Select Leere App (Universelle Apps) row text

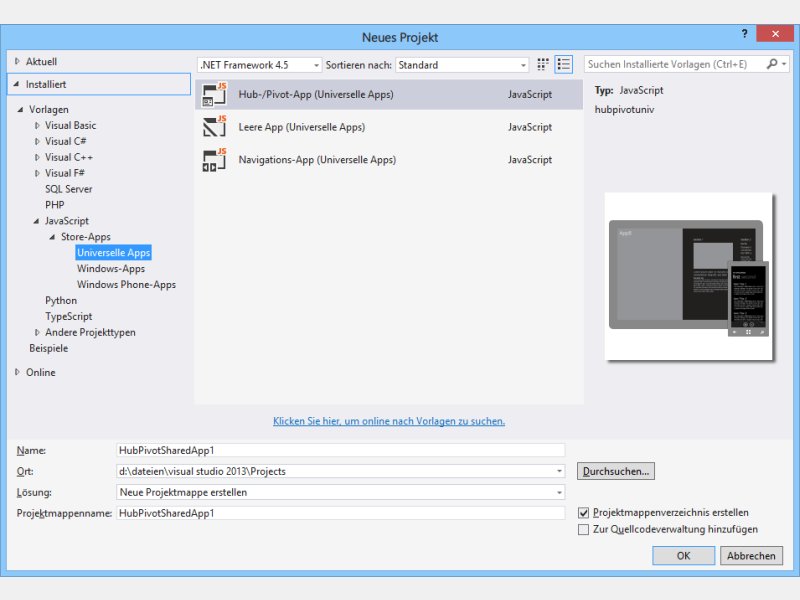[x=302, y=127]
